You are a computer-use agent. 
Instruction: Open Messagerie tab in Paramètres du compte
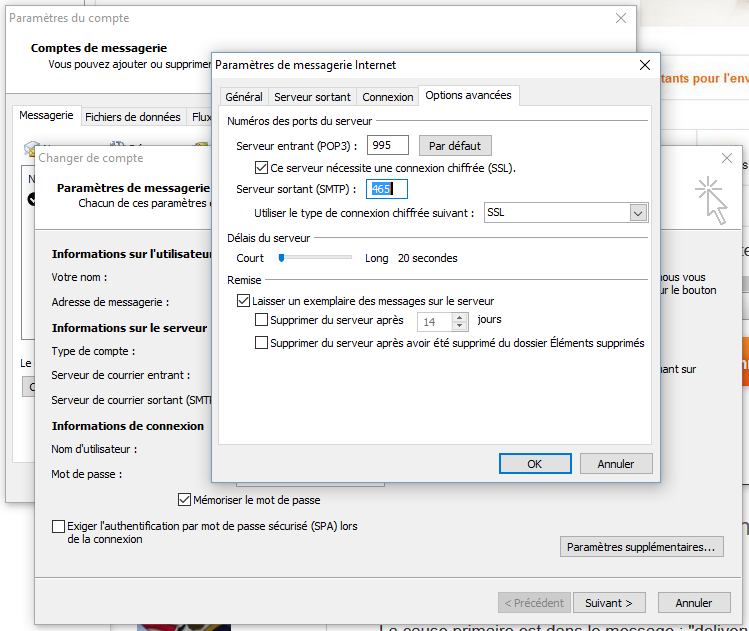click(x=46, y=116)
